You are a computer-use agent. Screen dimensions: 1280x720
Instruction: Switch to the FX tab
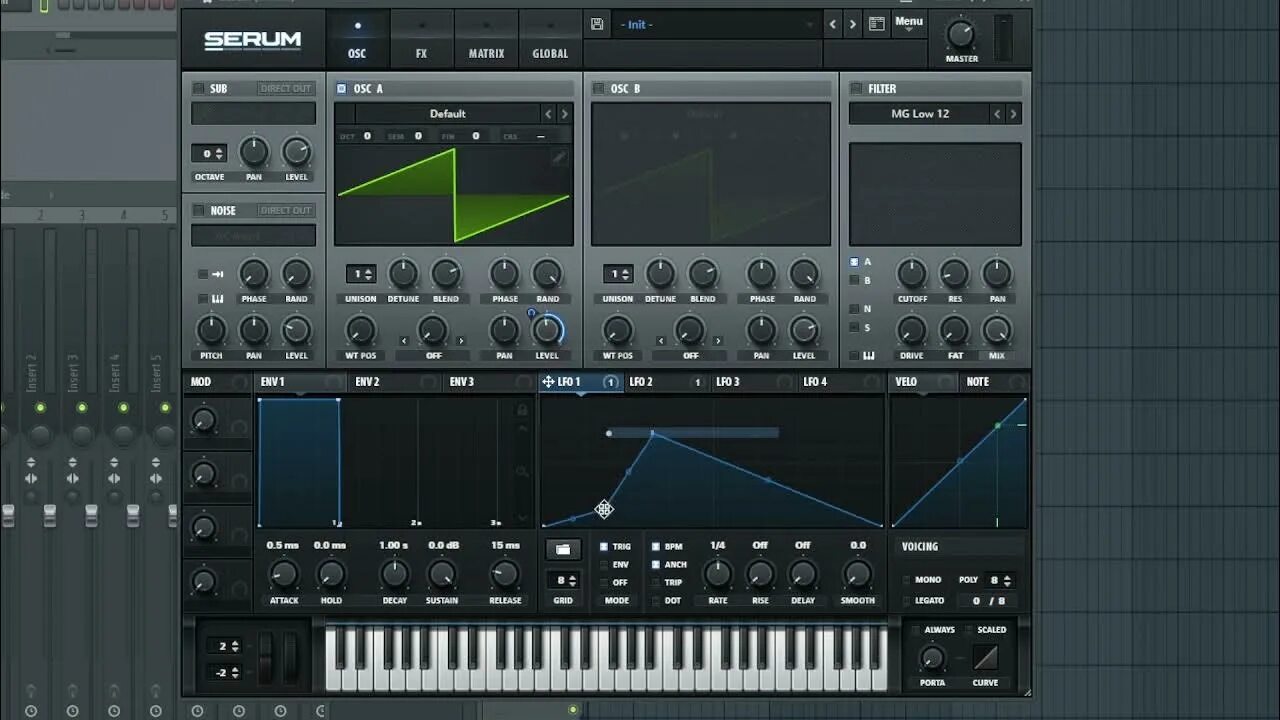tap(421, 38)
